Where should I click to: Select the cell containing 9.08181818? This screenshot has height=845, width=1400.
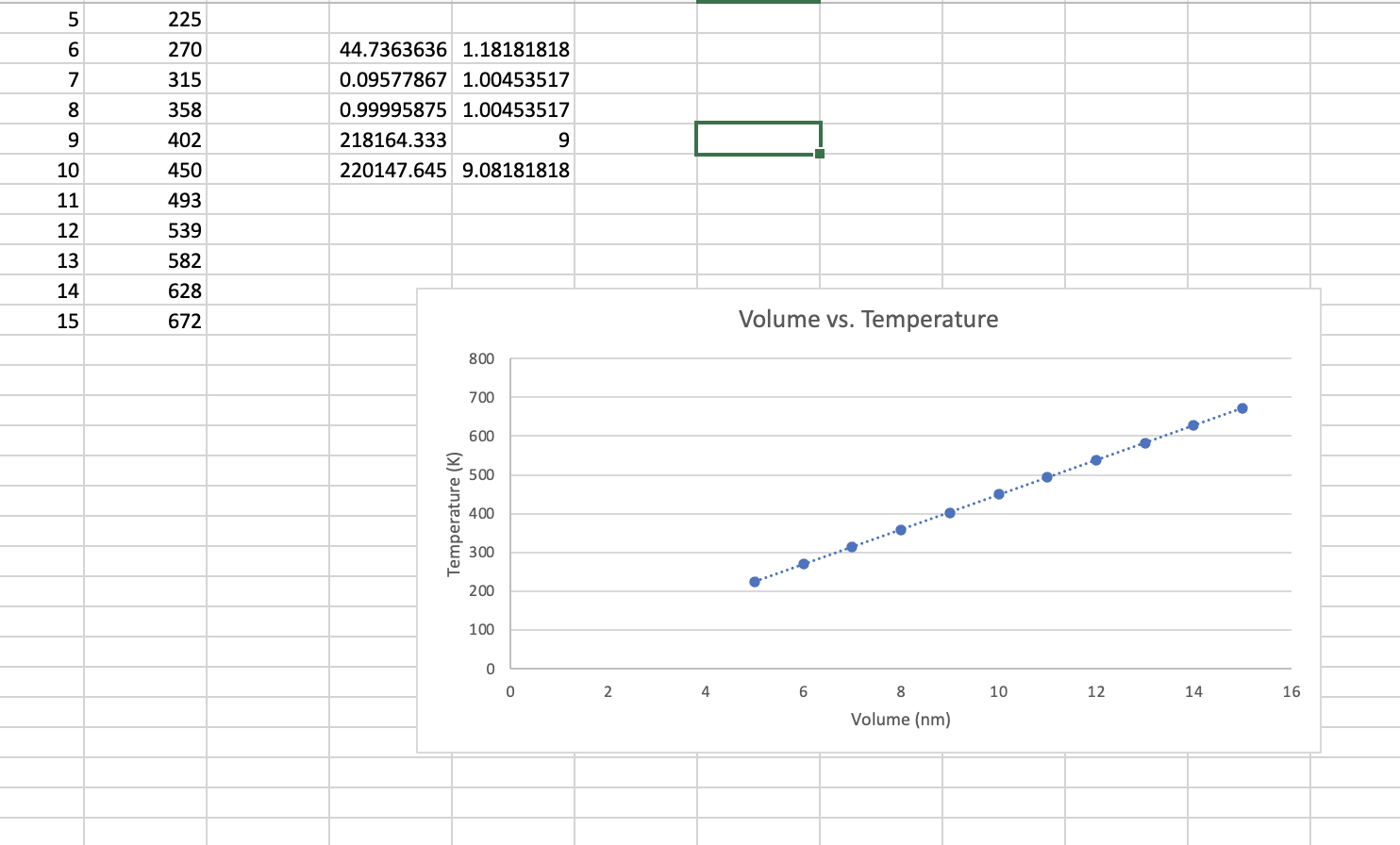point(514,170)
